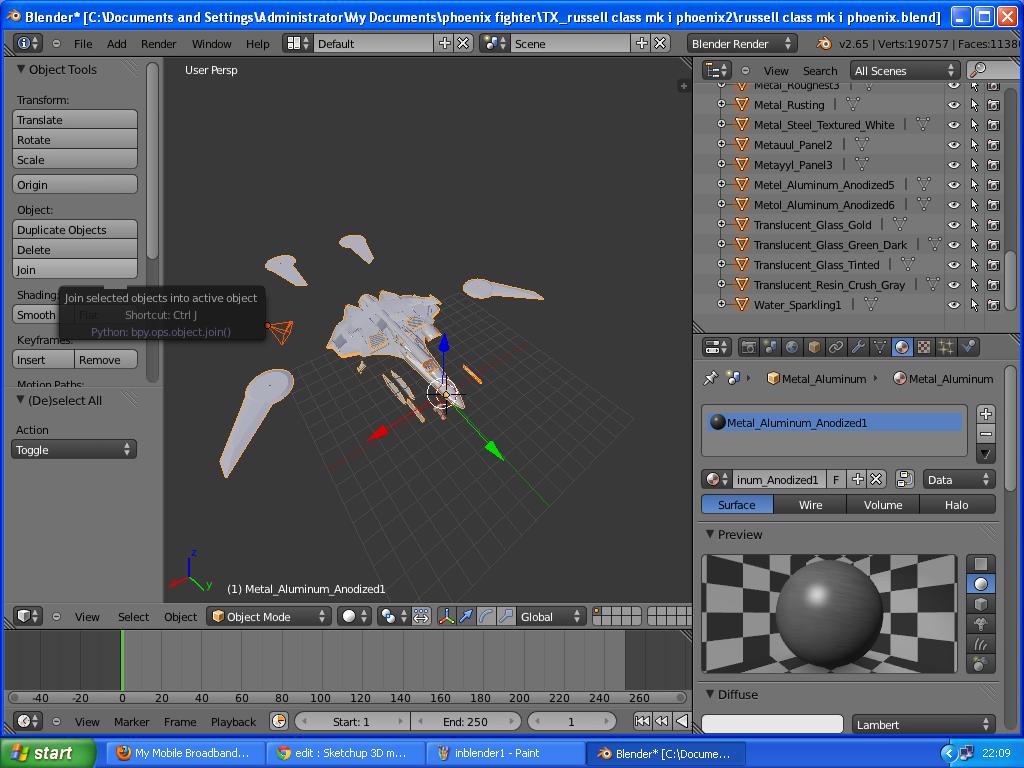Viewport: 1024px width, 768px height.
Task: Change Object Mode via its dropdown
Action: point(268,616)
